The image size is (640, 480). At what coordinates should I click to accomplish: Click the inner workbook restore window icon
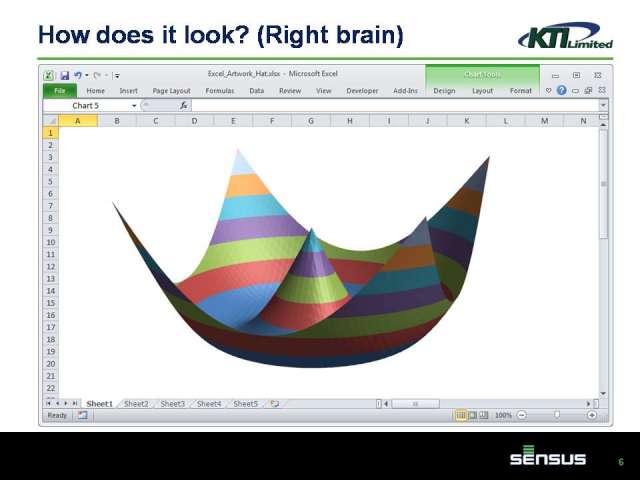click(x=588, y=91)
